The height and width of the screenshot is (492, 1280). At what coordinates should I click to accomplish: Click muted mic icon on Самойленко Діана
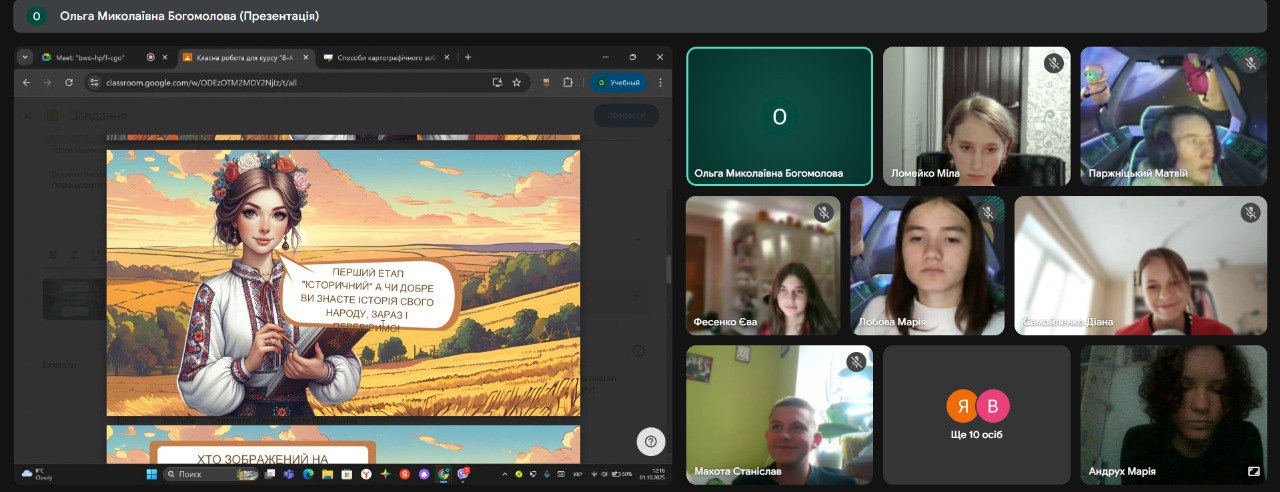coord(1250,212)
